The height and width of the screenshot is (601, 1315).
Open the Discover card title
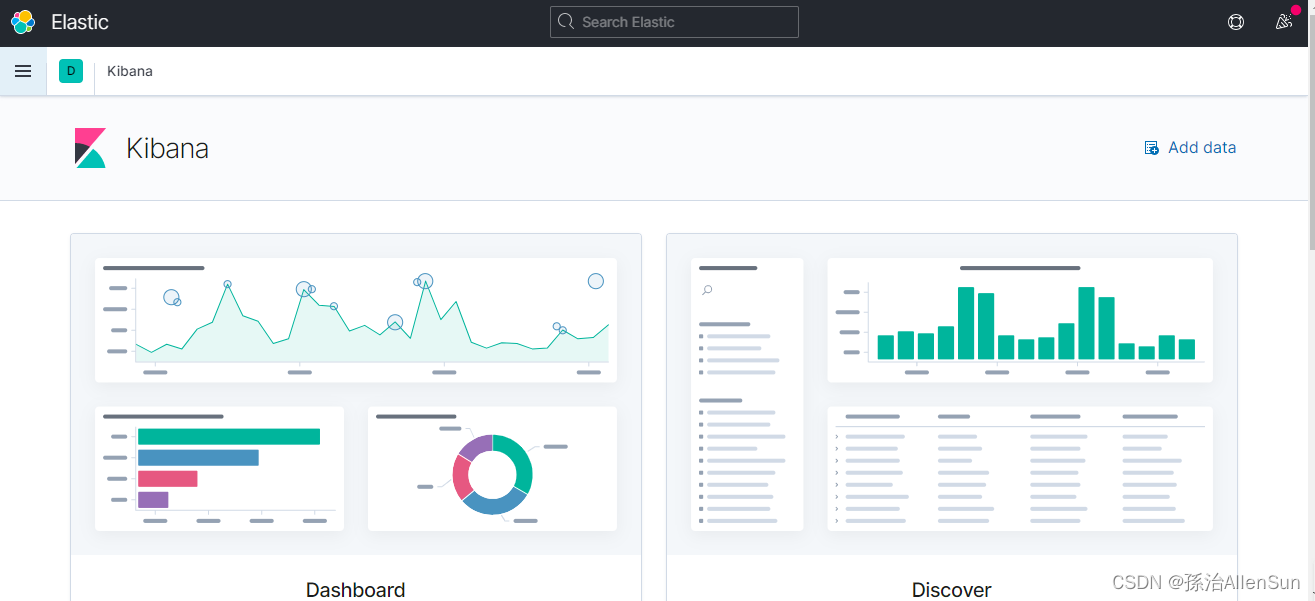[952, 590]
